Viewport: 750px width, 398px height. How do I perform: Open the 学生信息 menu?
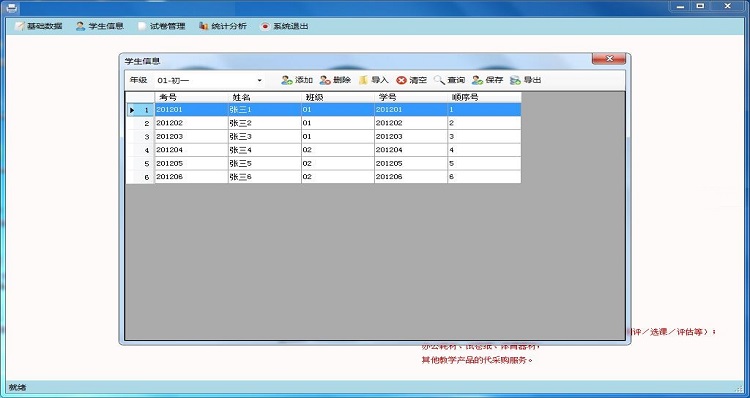99,26
